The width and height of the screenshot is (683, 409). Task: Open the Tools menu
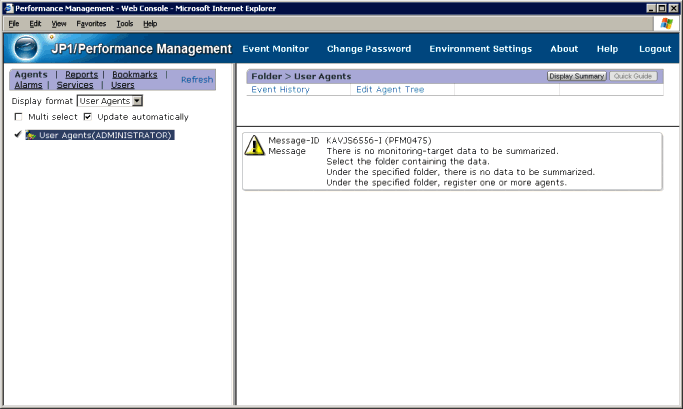(125, 24)
